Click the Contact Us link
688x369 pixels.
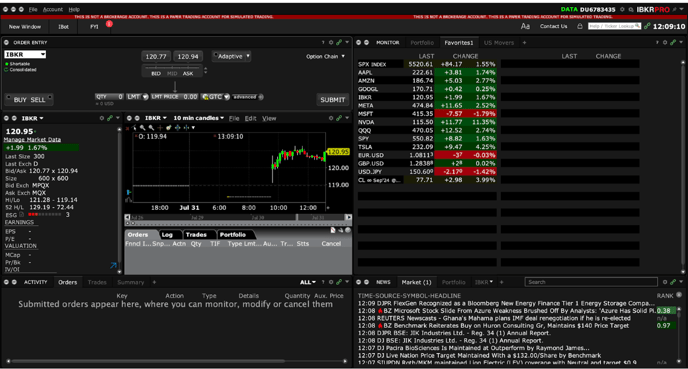pos(553,26)
